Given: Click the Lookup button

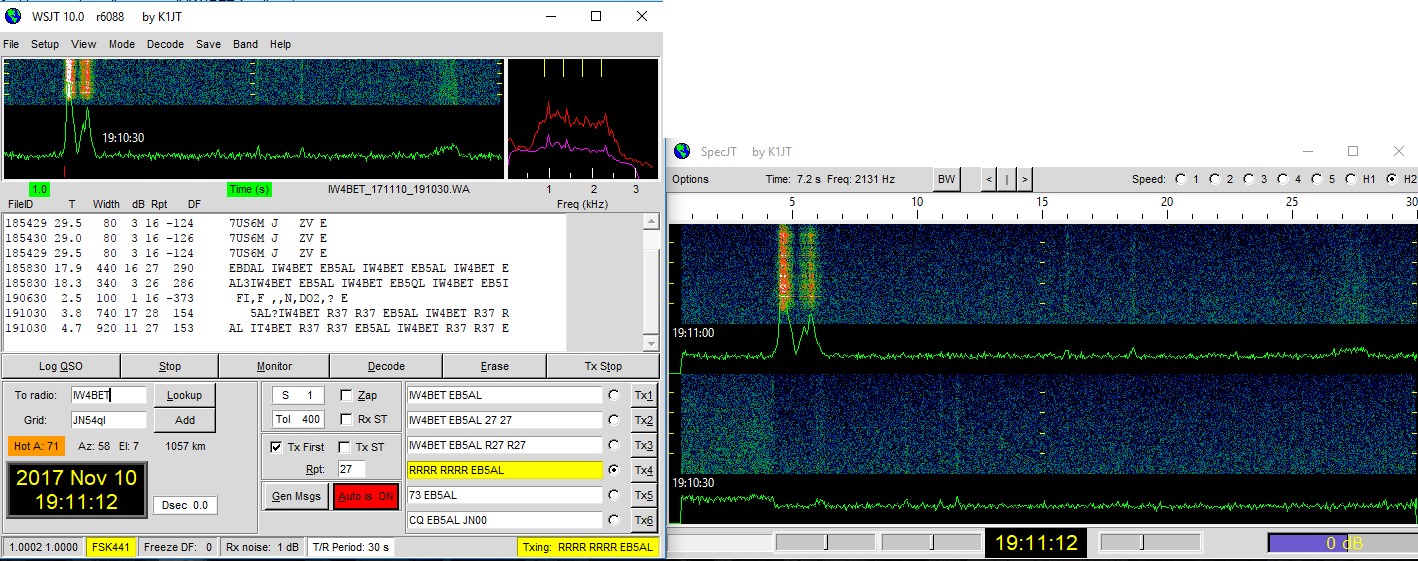Looking at the screenshot, I should (184, 395).
